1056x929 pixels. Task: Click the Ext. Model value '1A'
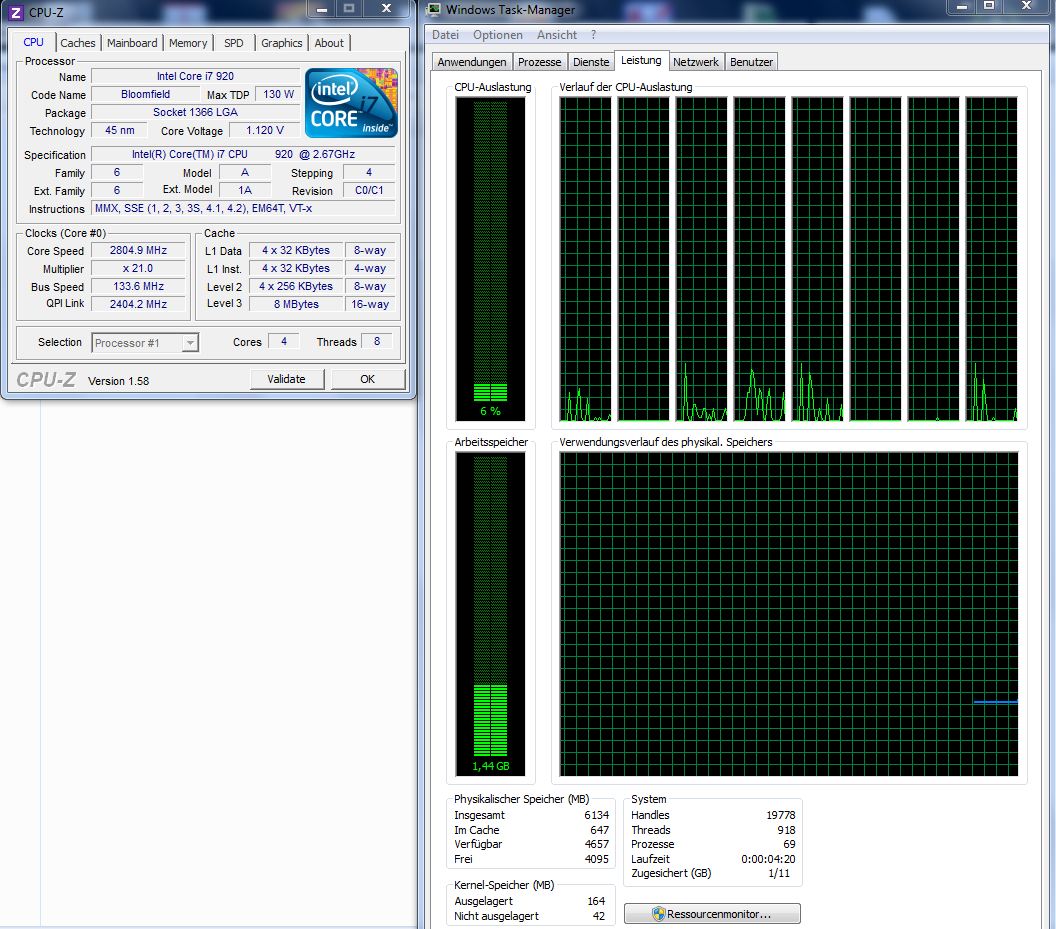(x=244, y=190)
